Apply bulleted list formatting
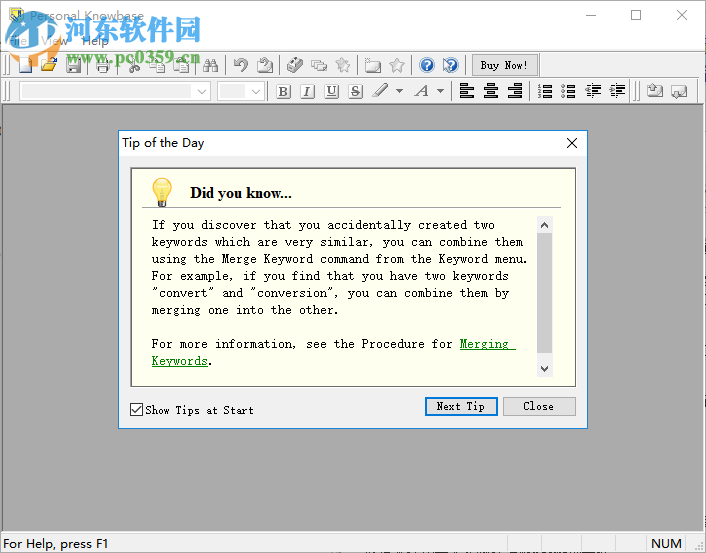 point(569,91)
